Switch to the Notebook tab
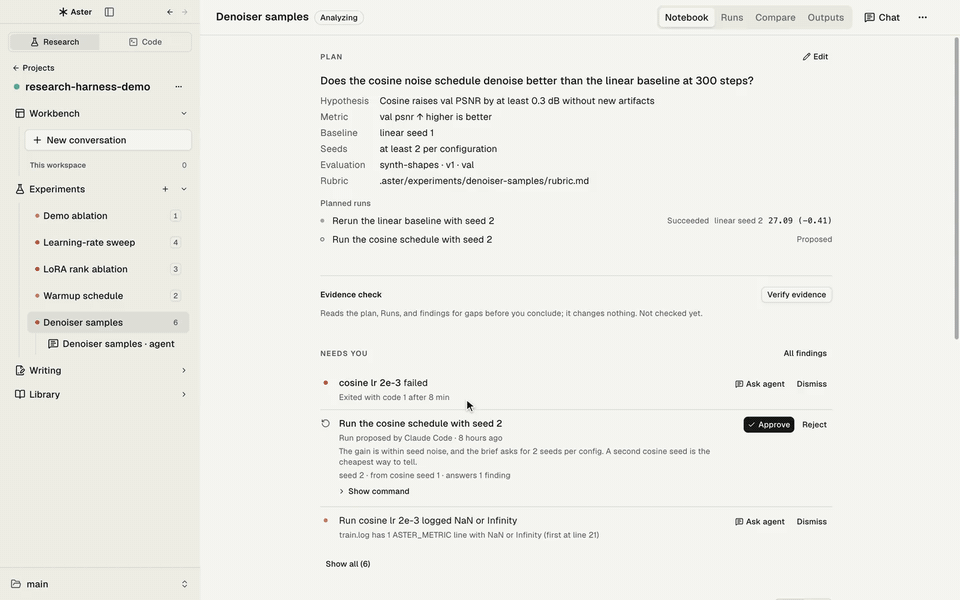 pyautogui.click(x=686, y=17)
